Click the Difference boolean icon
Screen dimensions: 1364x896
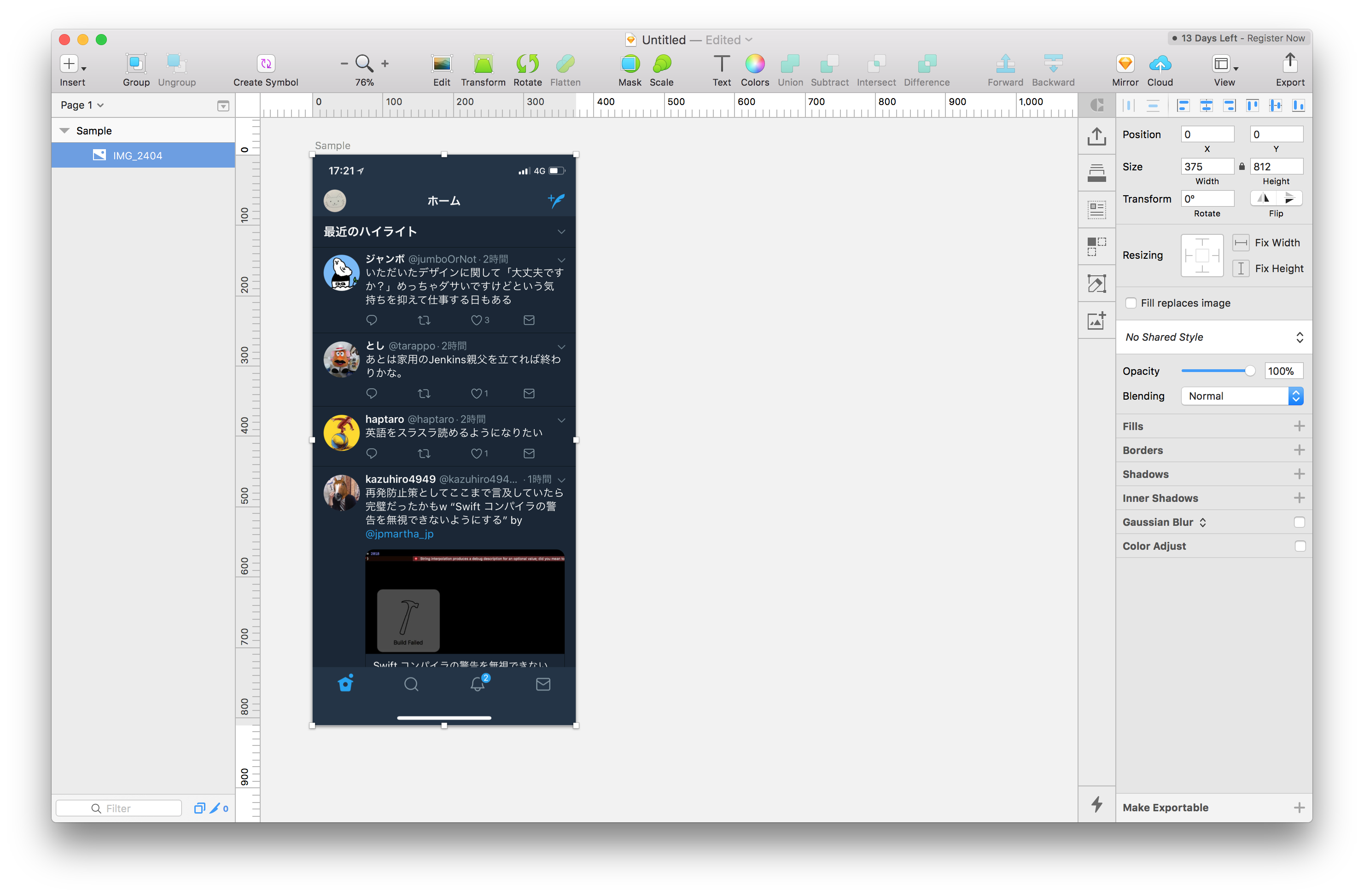coord(927,64)
